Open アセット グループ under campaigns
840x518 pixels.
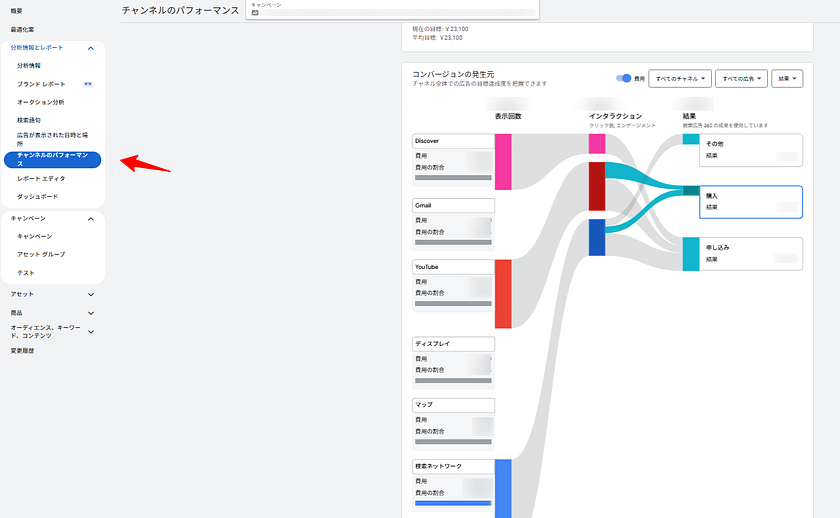coord(41,254)
